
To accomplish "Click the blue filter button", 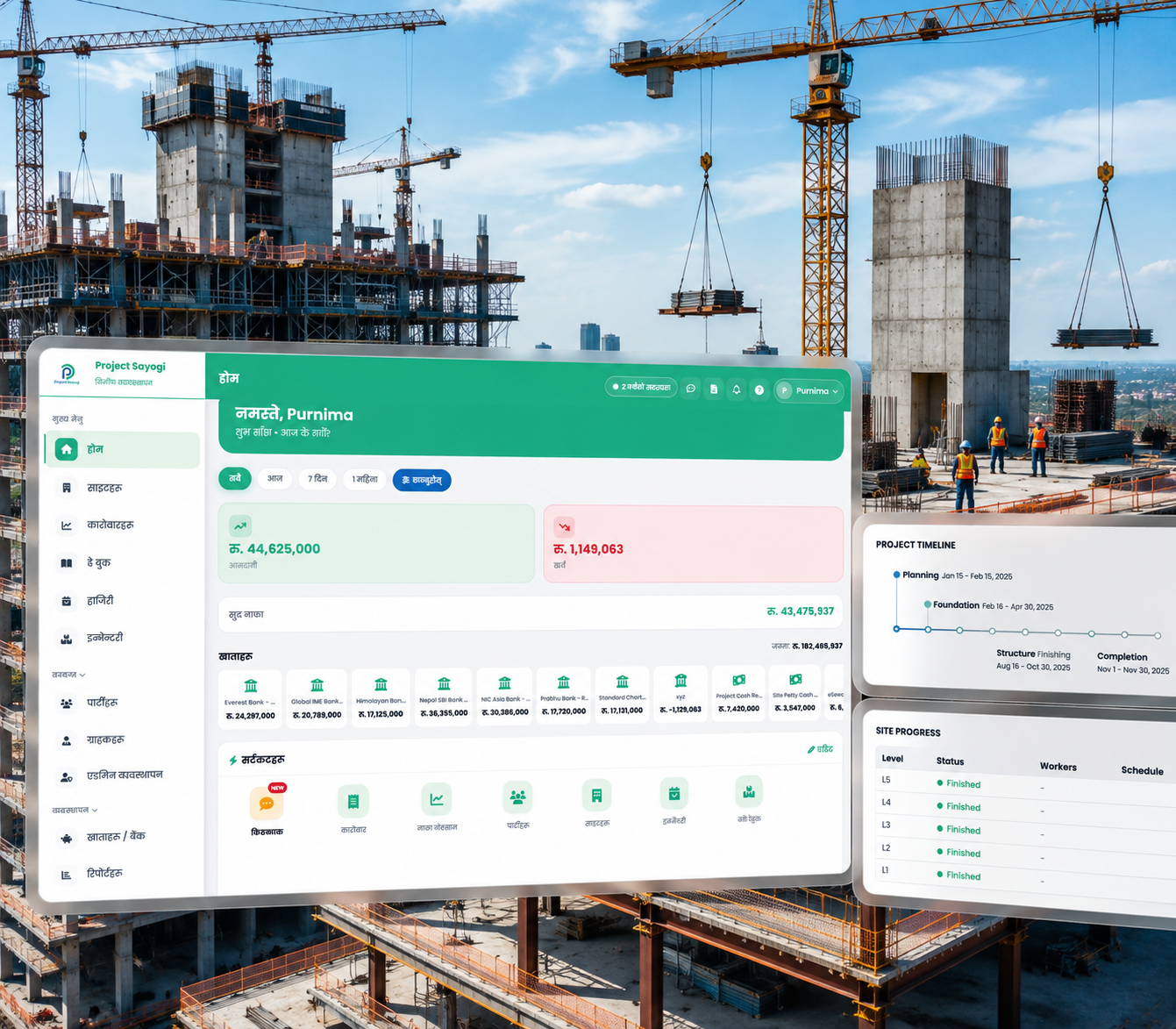I will tap(422, 481).
